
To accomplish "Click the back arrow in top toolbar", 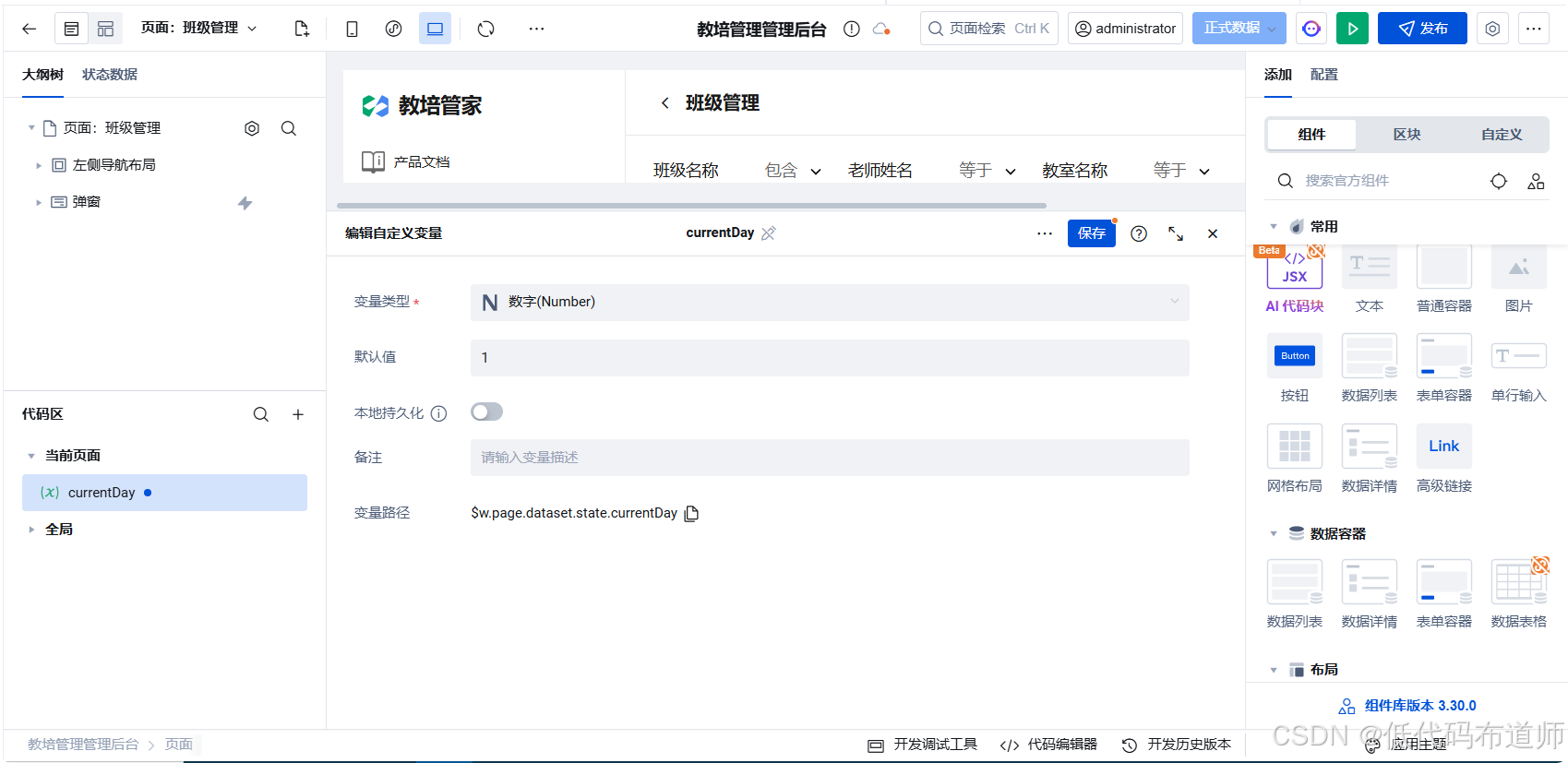I will pos(30,29).
